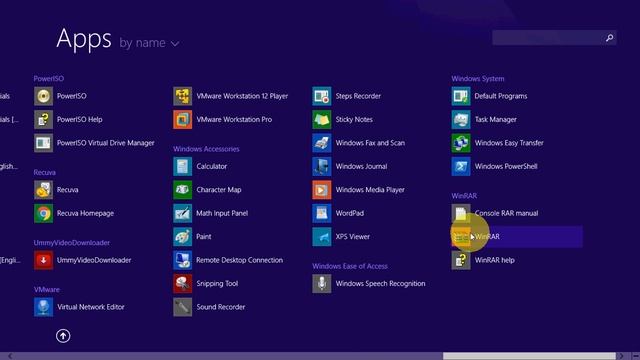
Task: Open Default Programs icon
Action: click(461, 96)
